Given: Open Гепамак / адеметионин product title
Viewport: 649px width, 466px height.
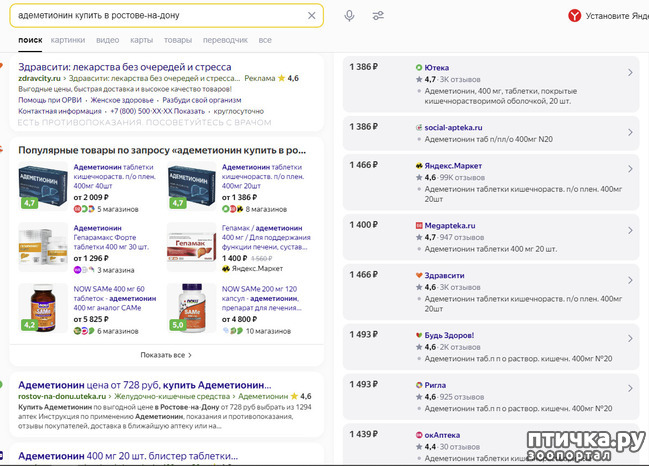Looking at the screenshot, I should tap(266, 238).
